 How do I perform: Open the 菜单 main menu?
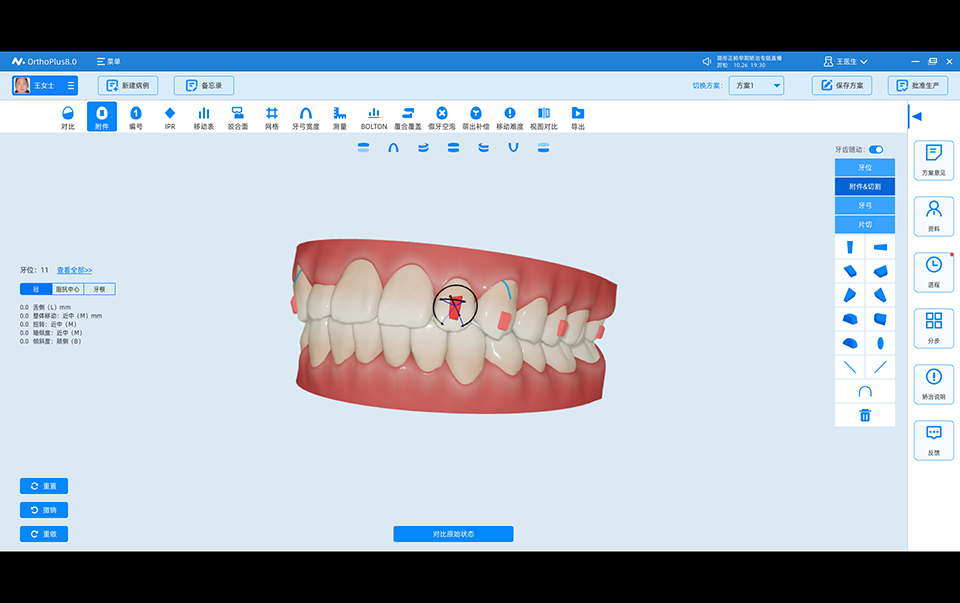point(108,61)
